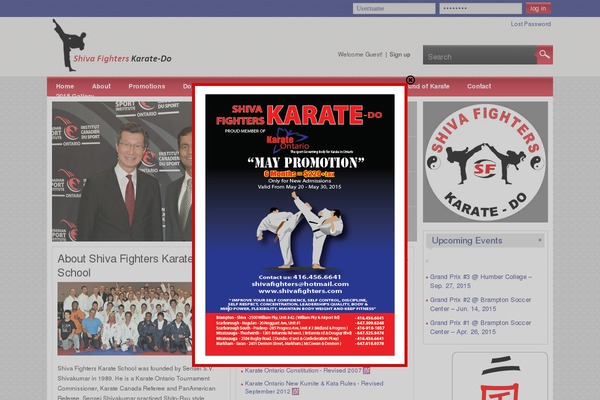Click the slideshow photo of men in suits
Screen dimensions: 600x400
click(122, 171)
